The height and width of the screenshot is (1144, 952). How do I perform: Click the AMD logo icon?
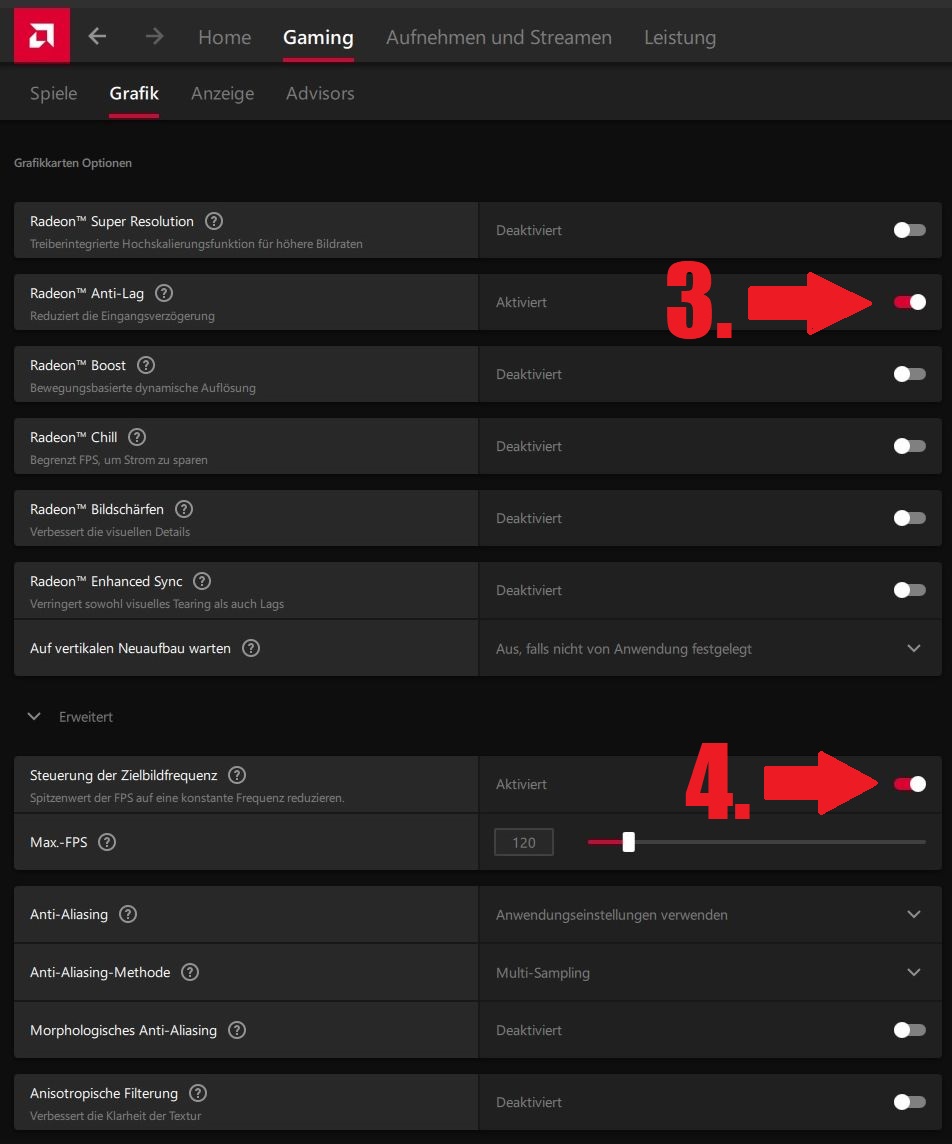click(x=42, y=36)
